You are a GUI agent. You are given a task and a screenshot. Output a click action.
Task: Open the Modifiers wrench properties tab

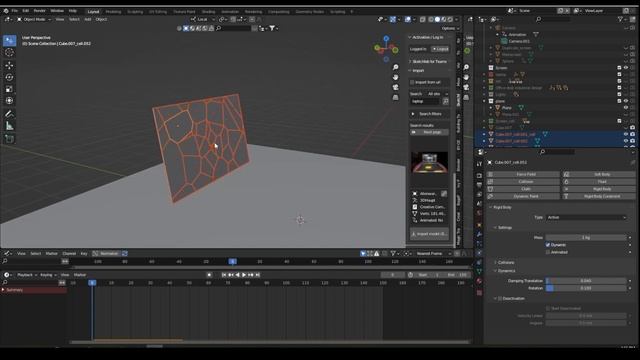[x=479, y=234]
